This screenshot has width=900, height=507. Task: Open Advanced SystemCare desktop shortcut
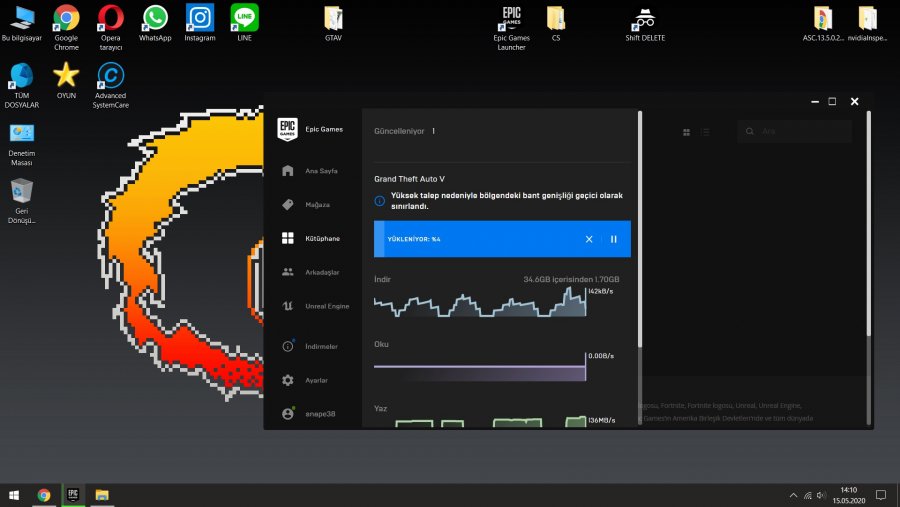pos(110,85)
